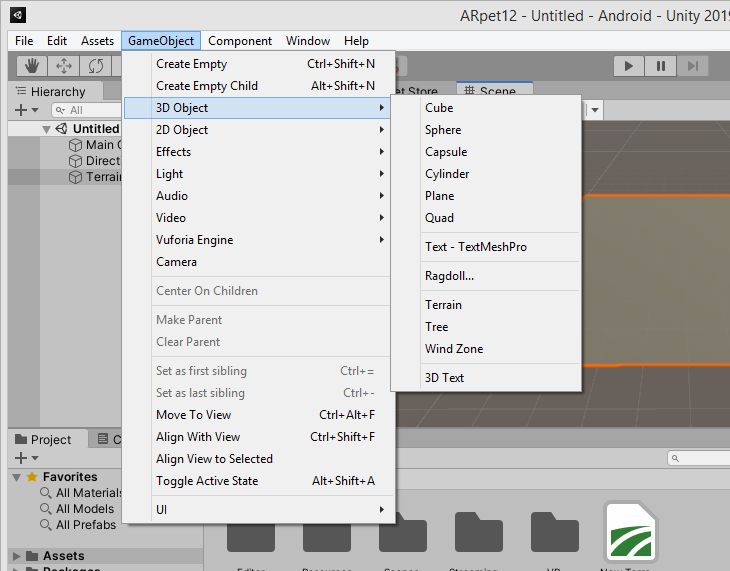The height and width of the screenshot is (571, 730).
Task: Create a Wind Zone
Action: [x=486, y=349]
